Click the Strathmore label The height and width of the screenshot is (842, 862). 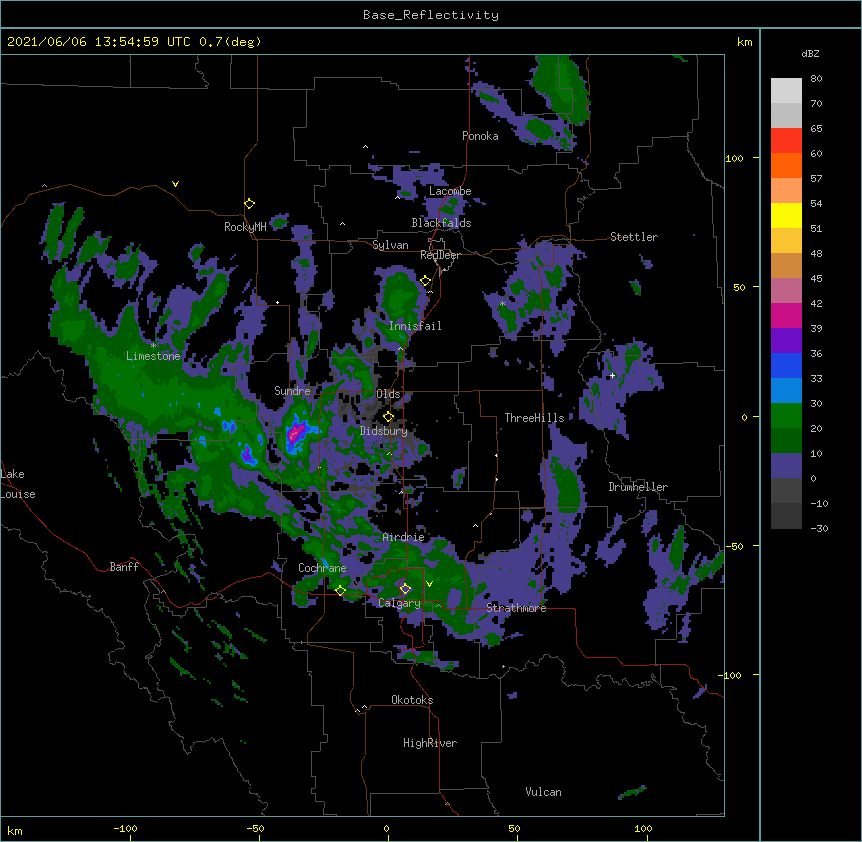(516, 608)
